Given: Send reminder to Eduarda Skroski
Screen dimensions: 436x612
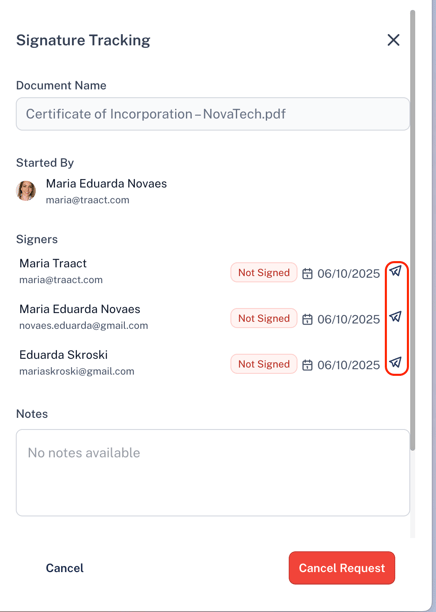Looking at the screenshot, I should pos(396,362).
